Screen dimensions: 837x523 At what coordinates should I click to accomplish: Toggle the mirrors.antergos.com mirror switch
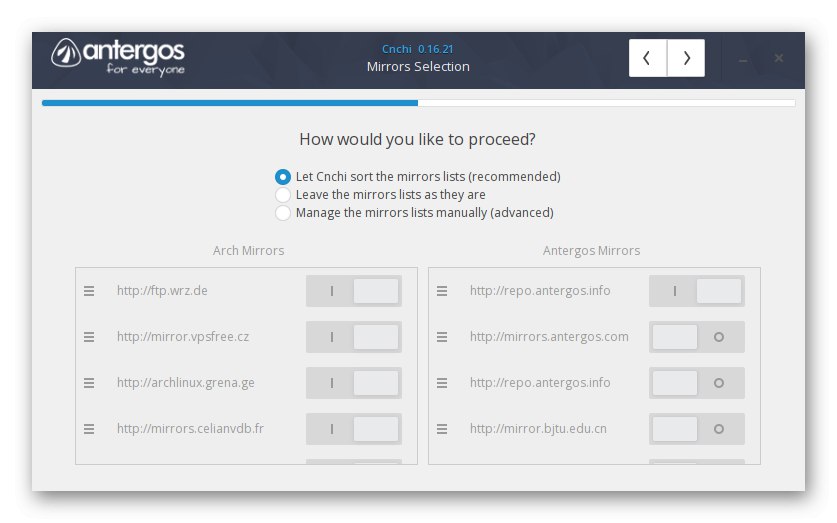pos(697,337)
